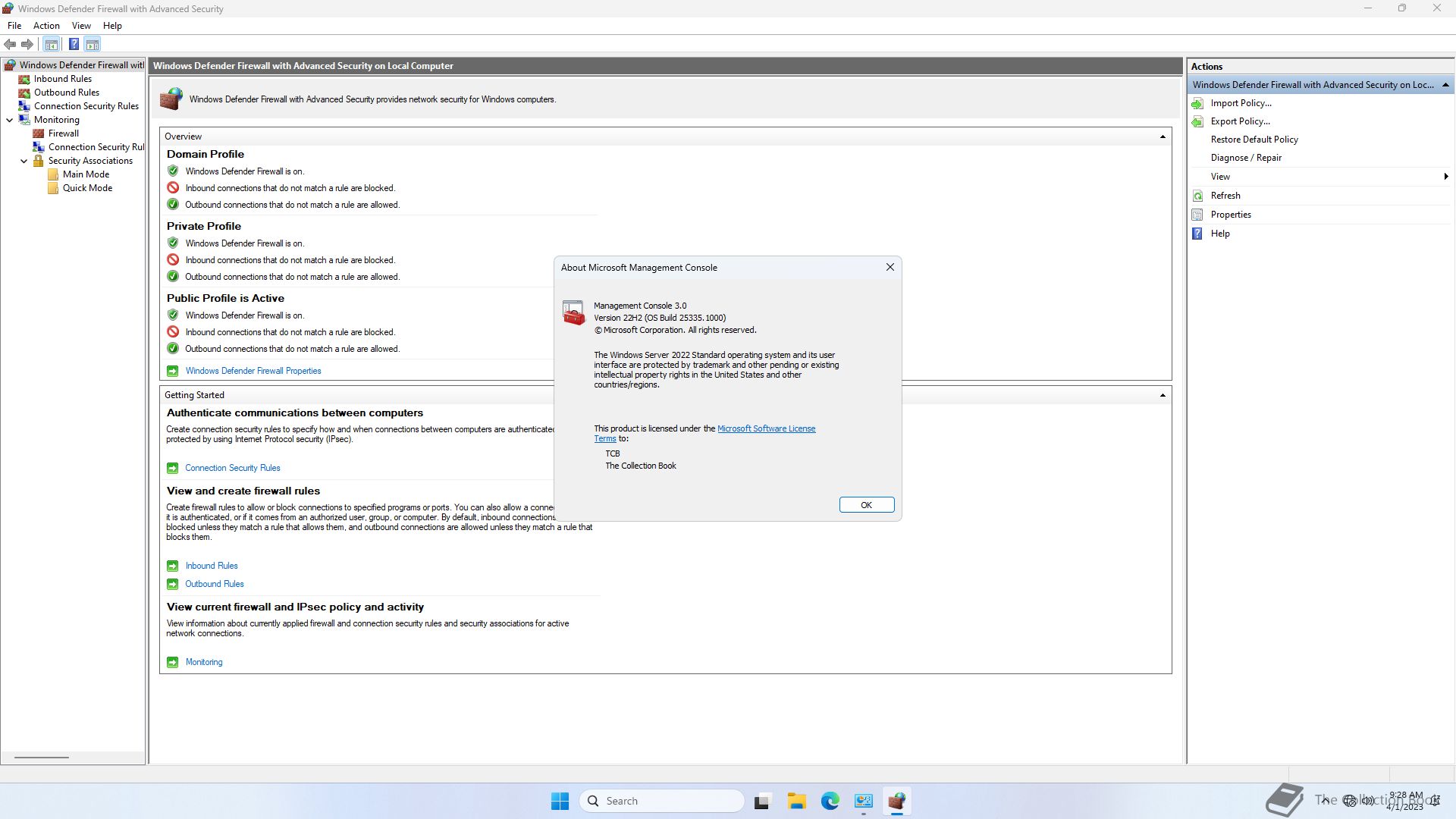Choose Diagnose / Repair action

(1246, 158)
